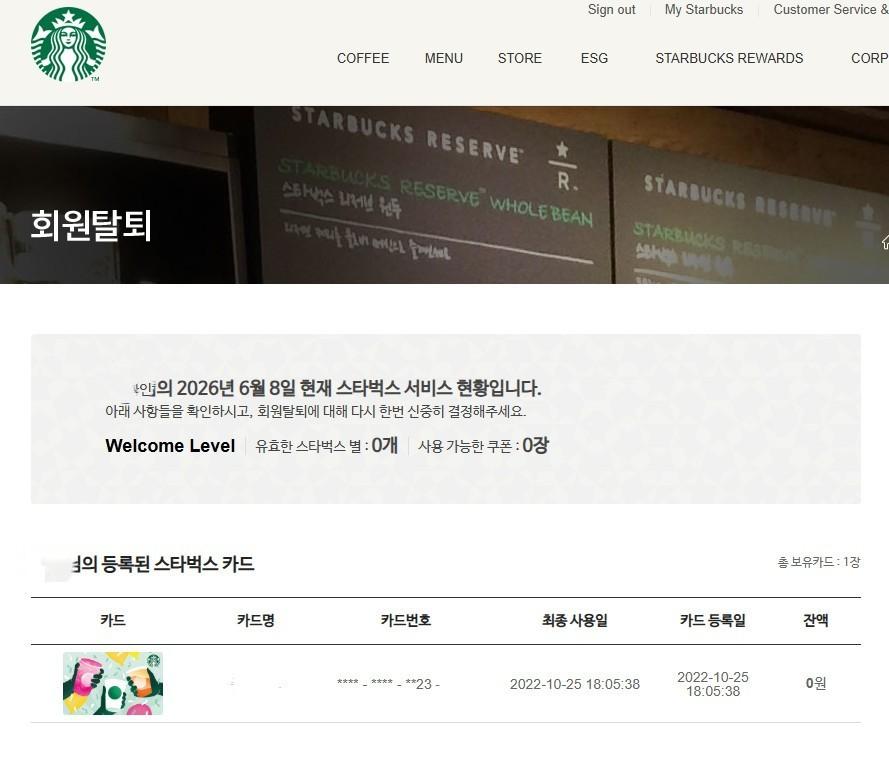Click the 2026년 6월 8일 service status heading

click(337, 388)
